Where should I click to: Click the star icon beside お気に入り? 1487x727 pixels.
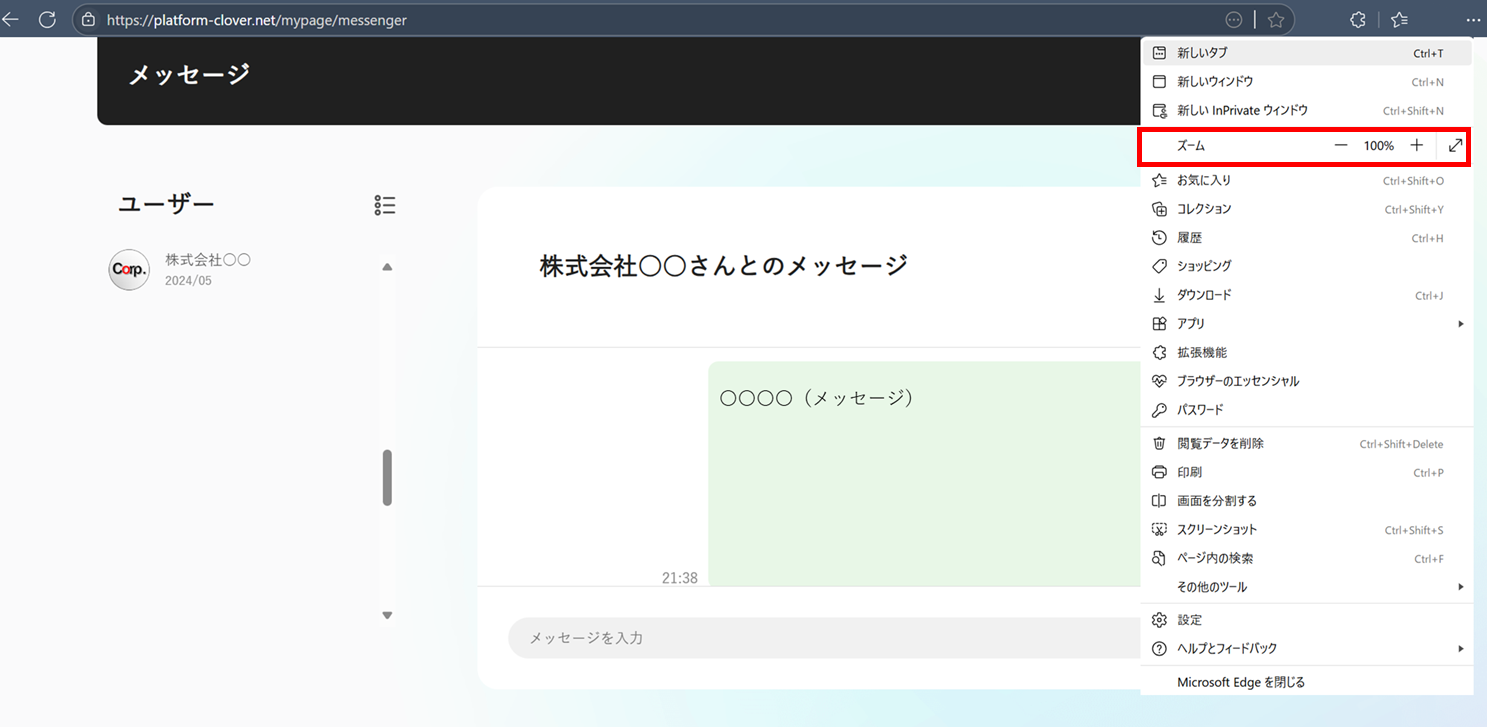point(1160,181)
